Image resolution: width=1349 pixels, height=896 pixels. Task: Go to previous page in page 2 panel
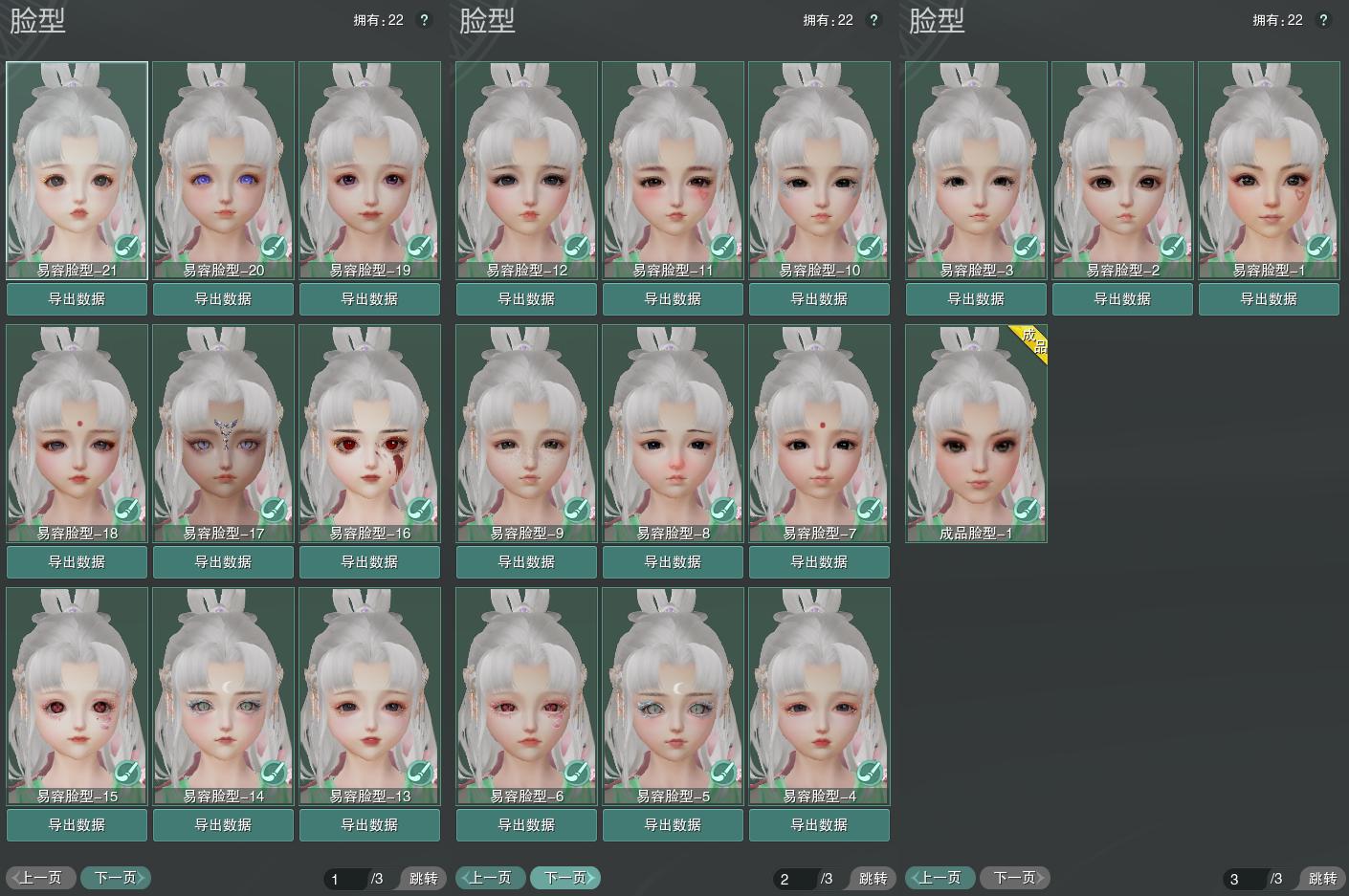click(491, 878)
